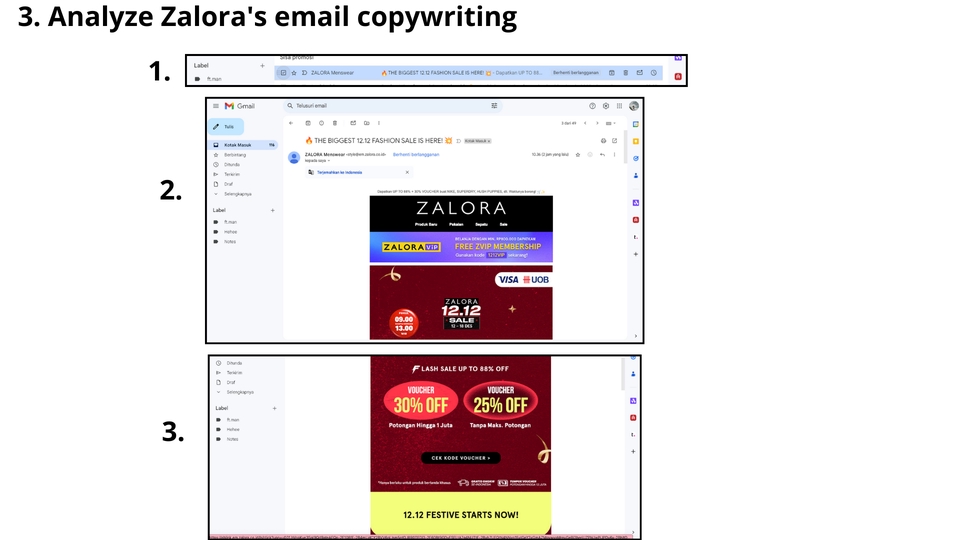Viewport: 960px width, 540px height.
Task: Toggle importance marker on ZALORA Menswear row, screenshot 1
Action: pos(304,73)
